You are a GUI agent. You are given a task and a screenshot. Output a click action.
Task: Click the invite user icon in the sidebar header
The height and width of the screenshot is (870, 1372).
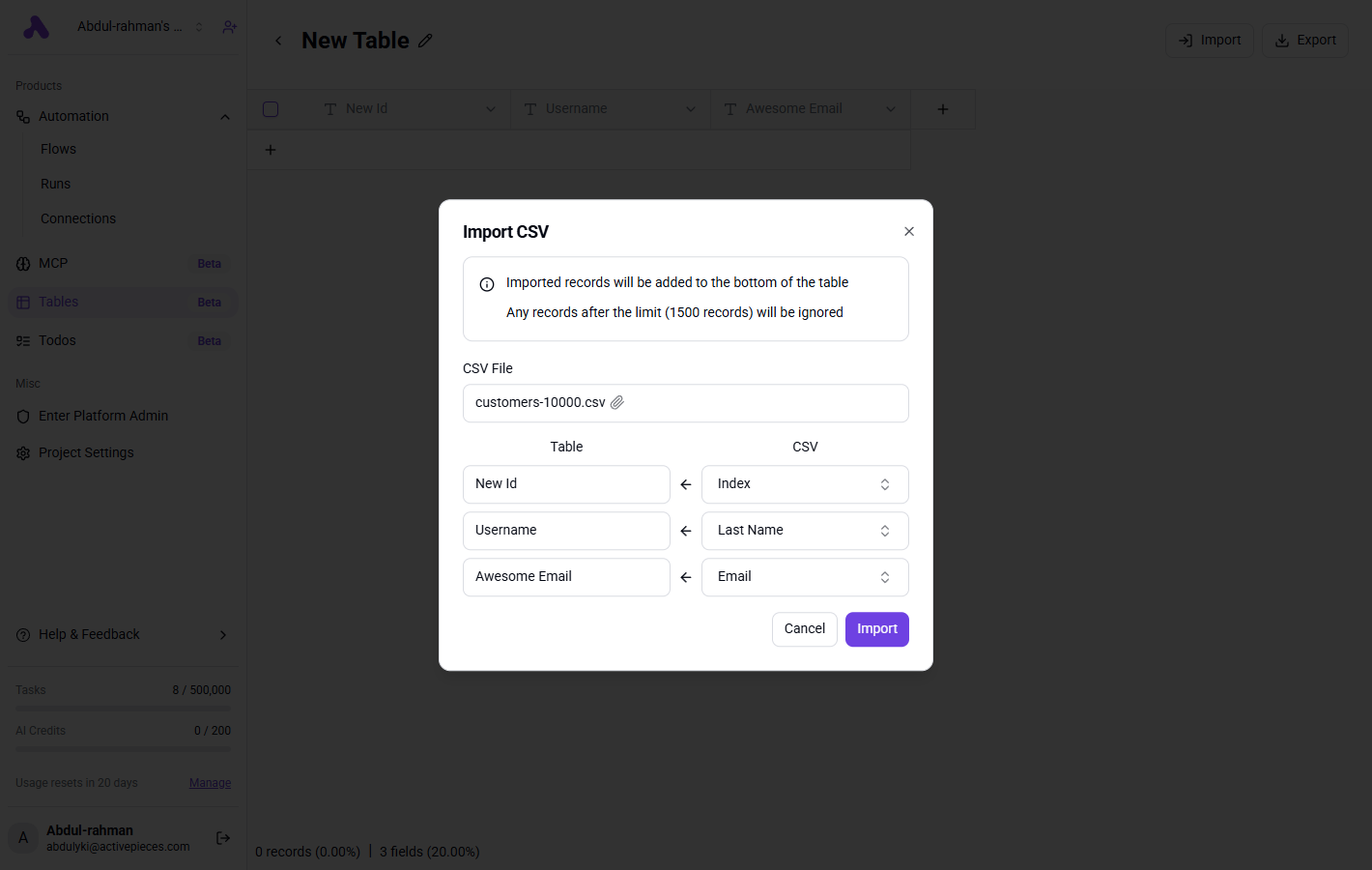[229, 27]
